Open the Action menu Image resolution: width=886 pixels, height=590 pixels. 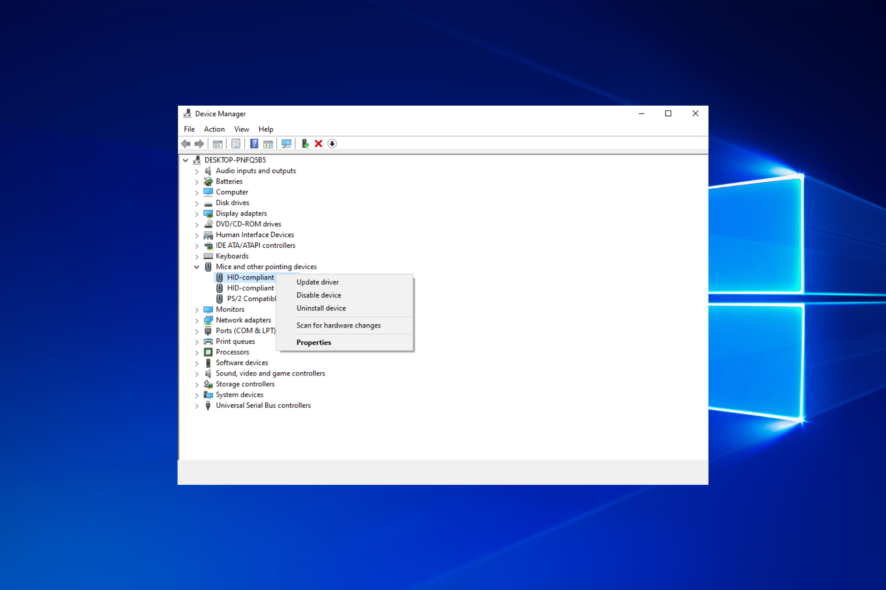pyautogui.click(x=213, y=129)
